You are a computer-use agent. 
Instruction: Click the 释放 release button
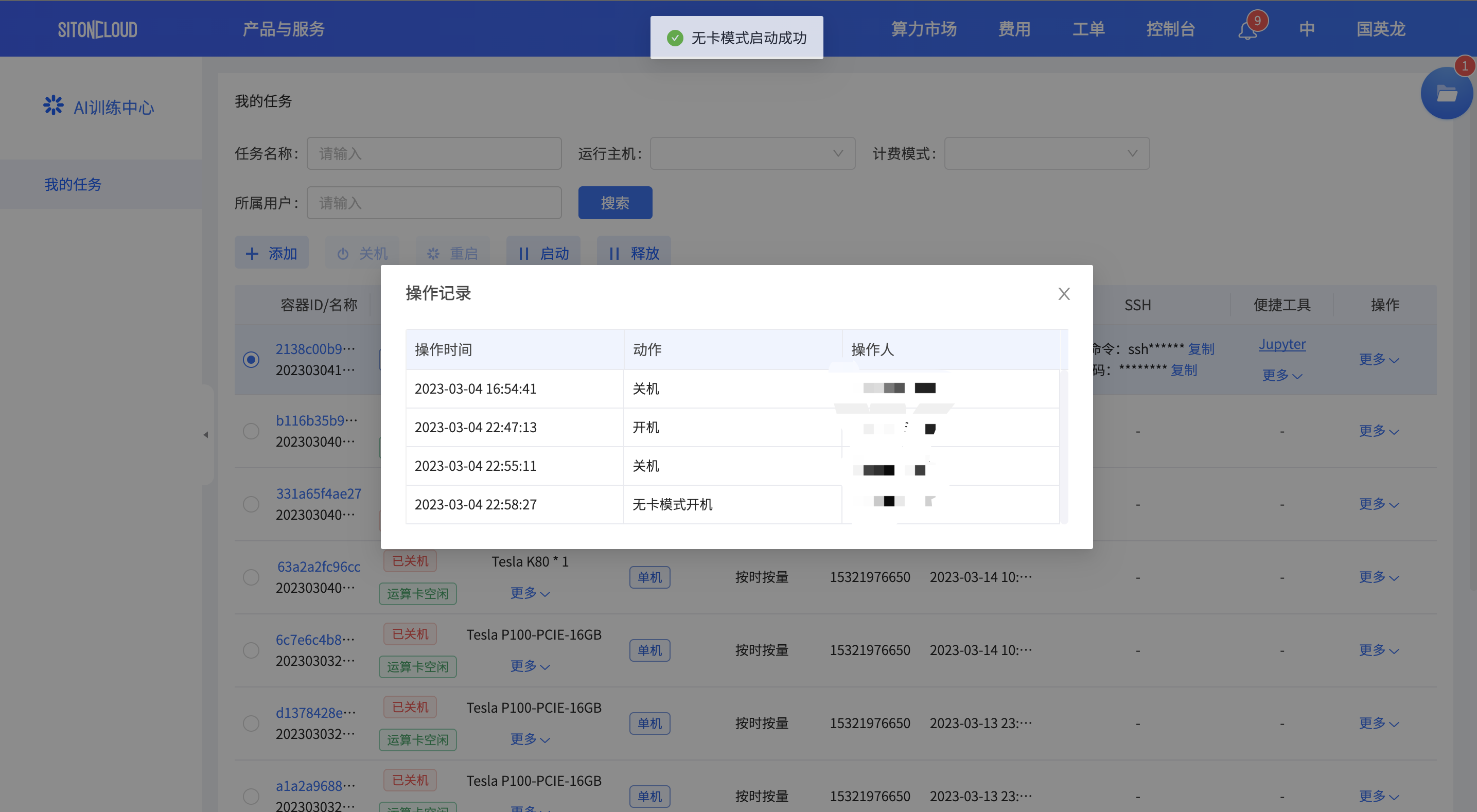point(634,253)
